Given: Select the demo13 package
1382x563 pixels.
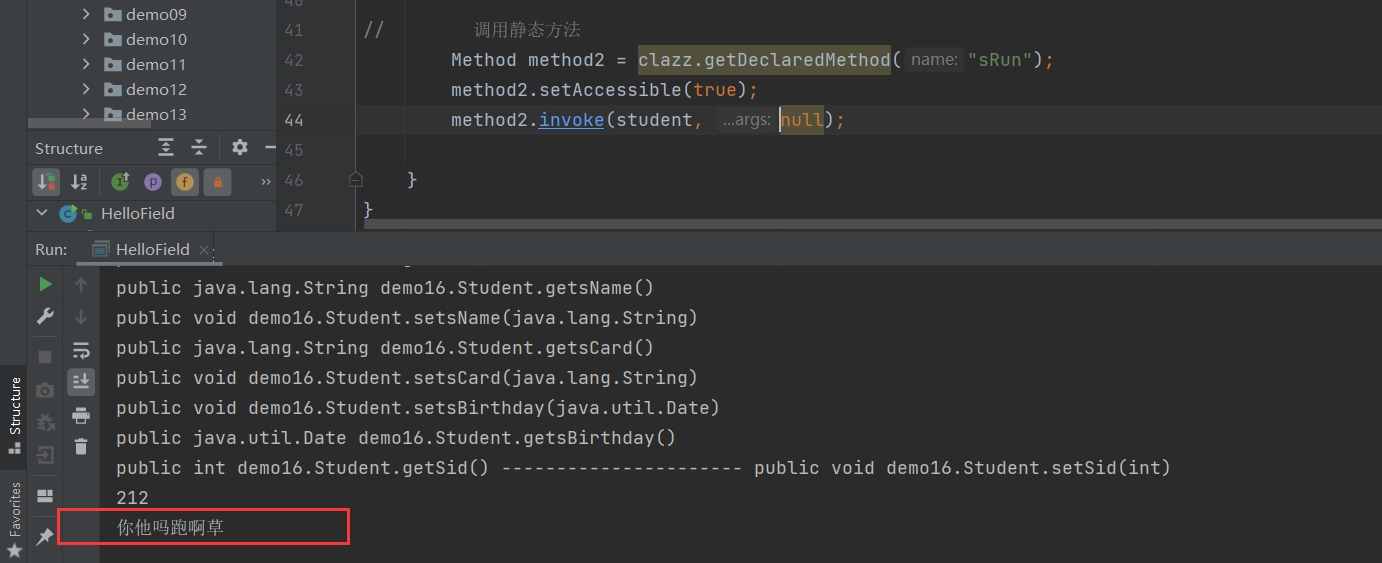Looking at the screenshot, I should pyautogui.click(x=156, y=114).
